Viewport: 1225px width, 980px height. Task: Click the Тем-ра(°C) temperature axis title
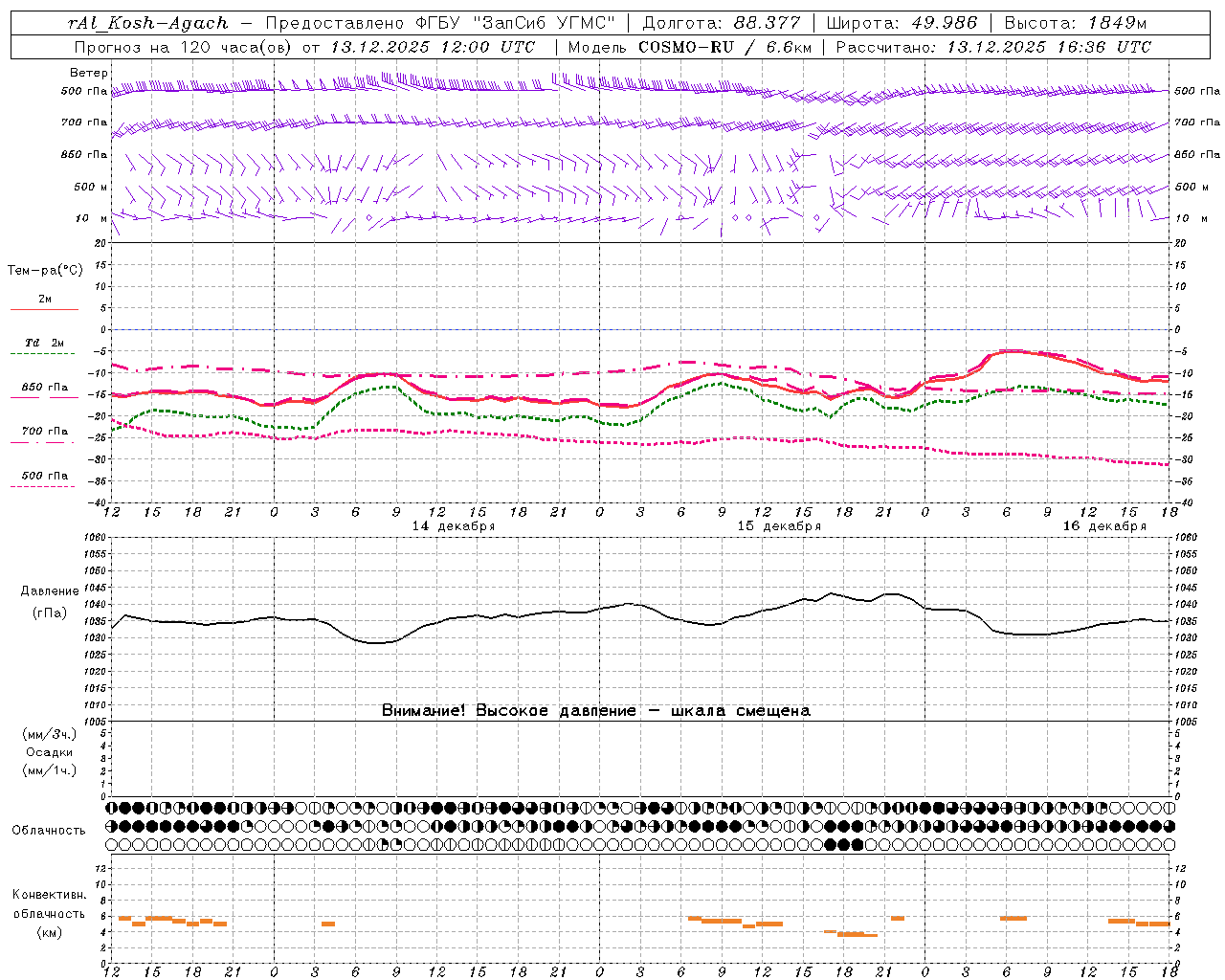(45, 271)
